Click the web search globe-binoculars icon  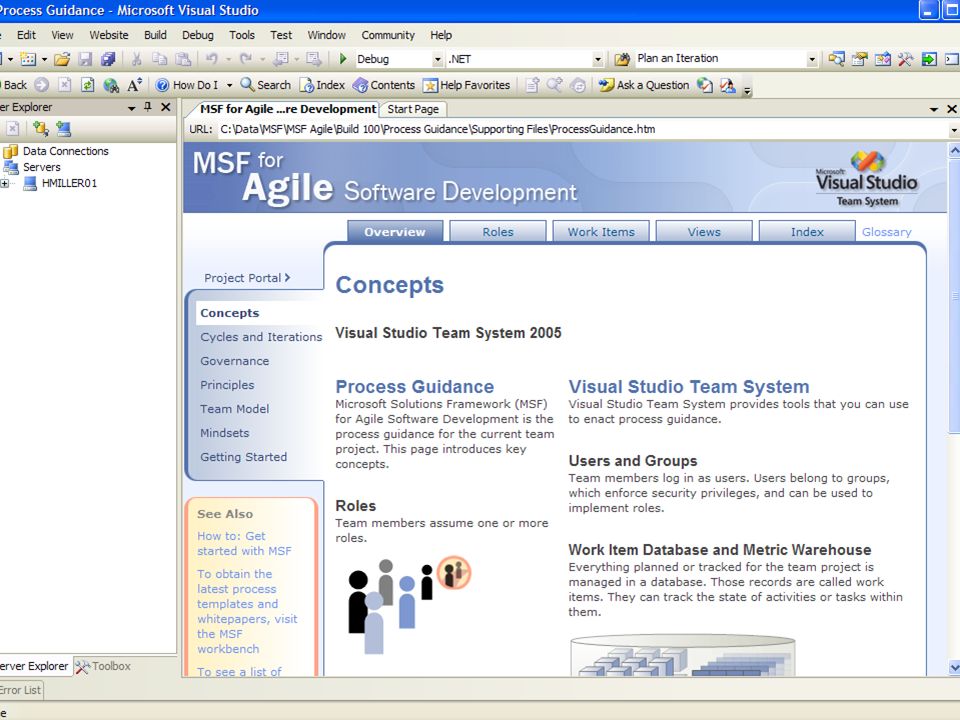pos(111,85)
